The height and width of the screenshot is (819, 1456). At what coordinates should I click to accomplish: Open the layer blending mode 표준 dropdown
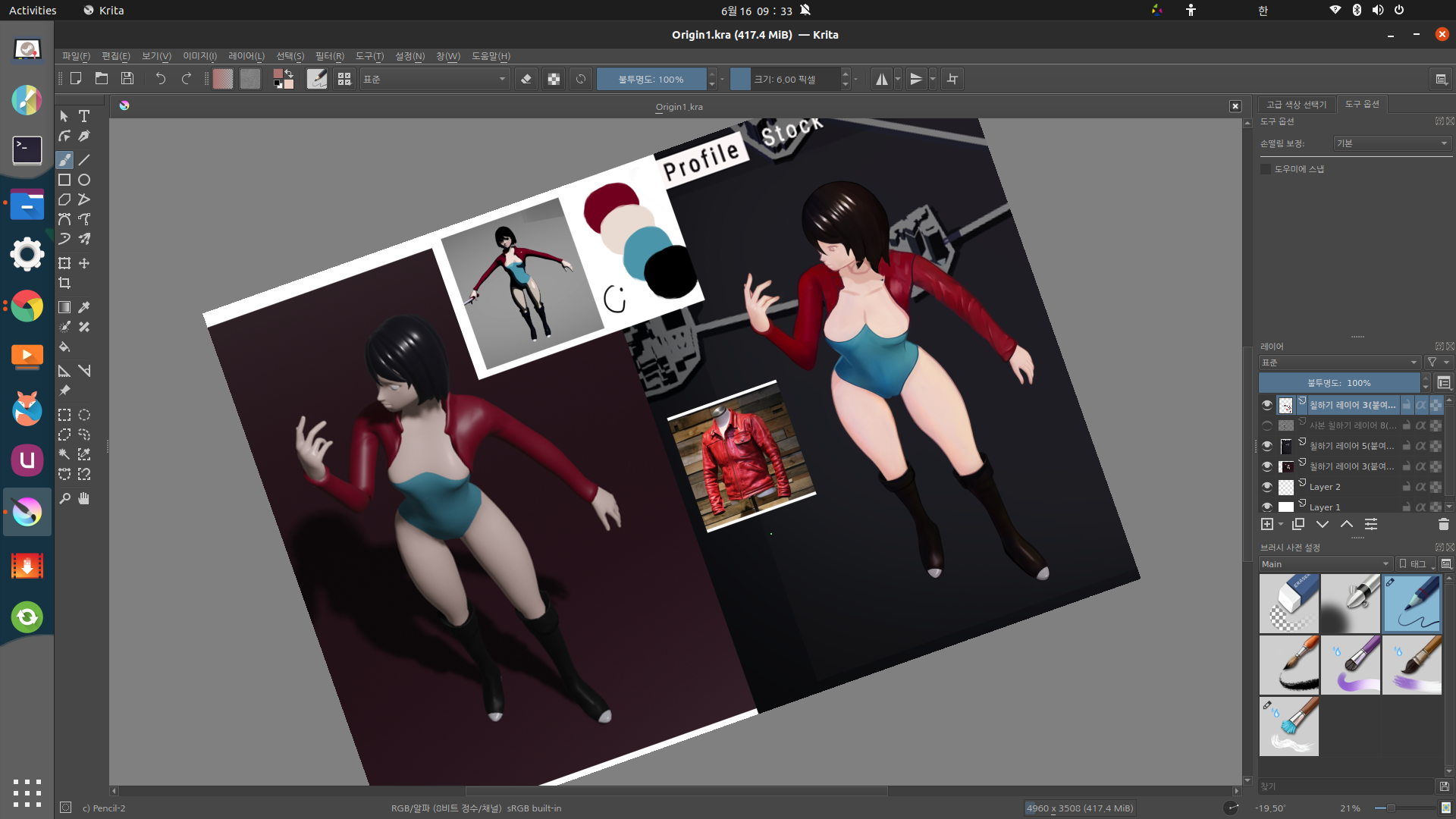click(x=1339, y=362)
